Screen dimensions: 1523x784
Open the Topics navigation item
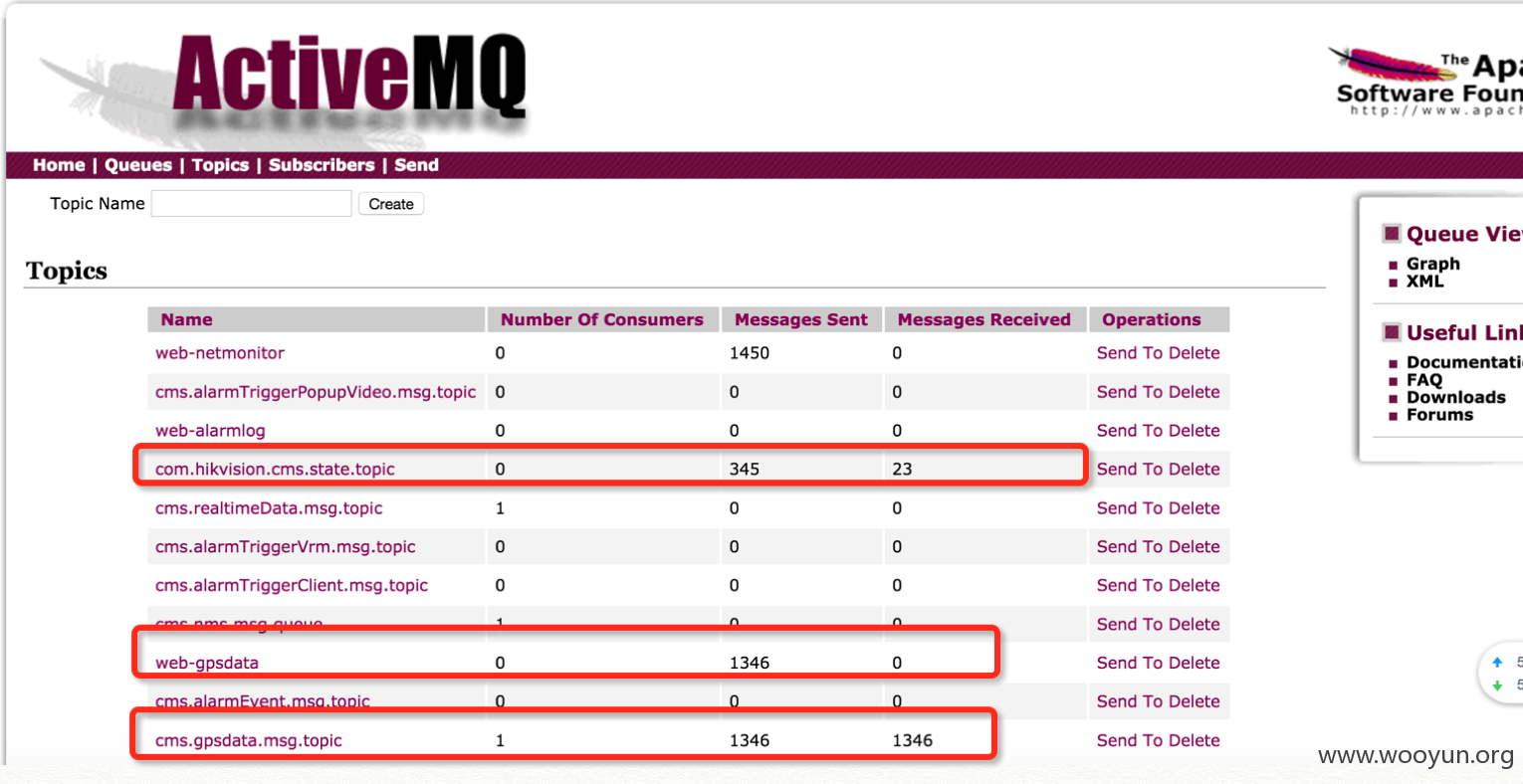(220, 165)
